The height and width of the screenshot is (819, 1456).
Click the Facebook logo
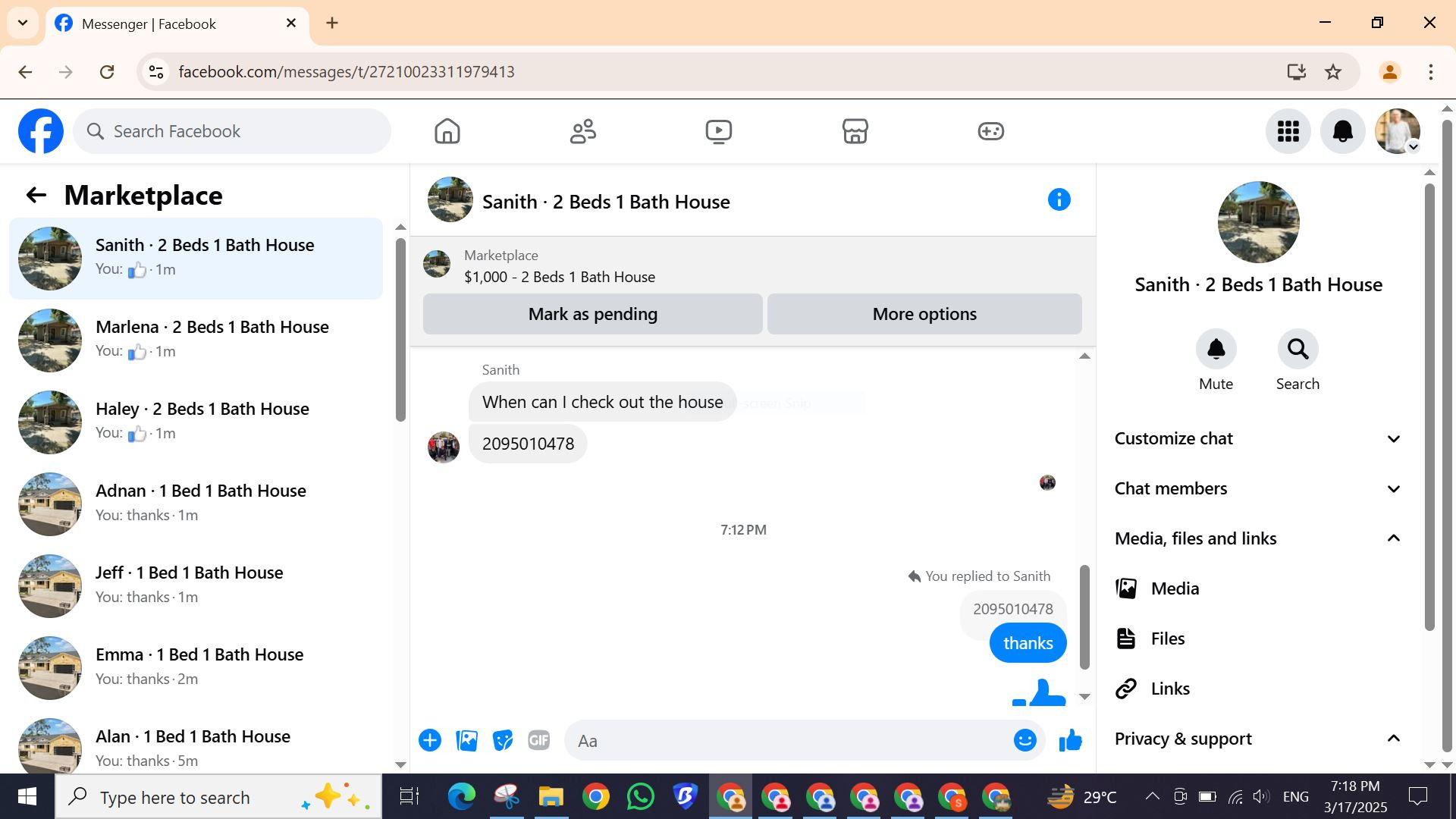[41, 131]
